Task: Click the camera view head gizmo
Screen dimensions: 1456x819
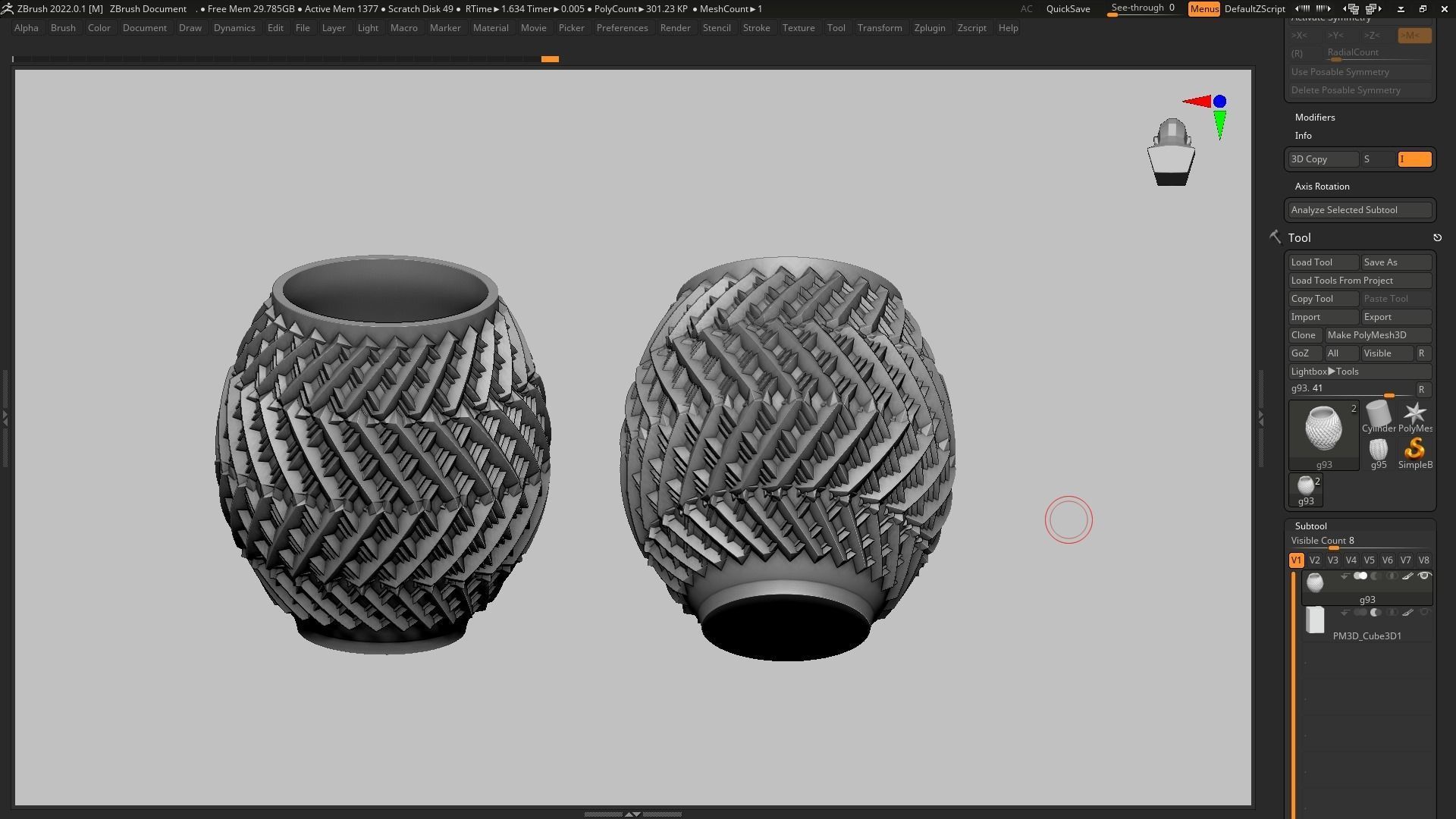Action: point(1172,152)
